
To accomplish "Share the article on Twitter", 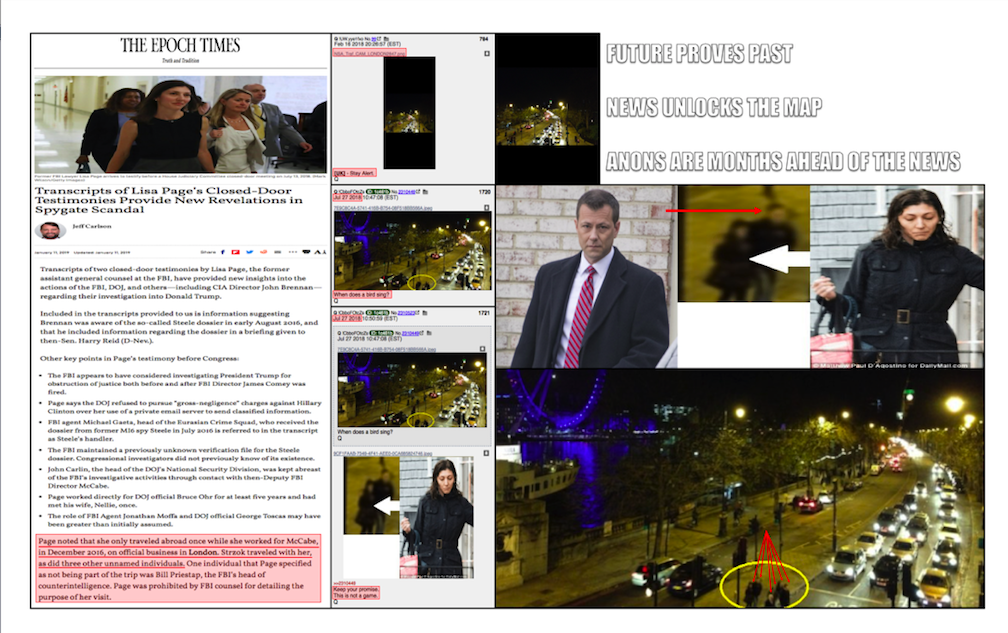I will pos(249,252).
